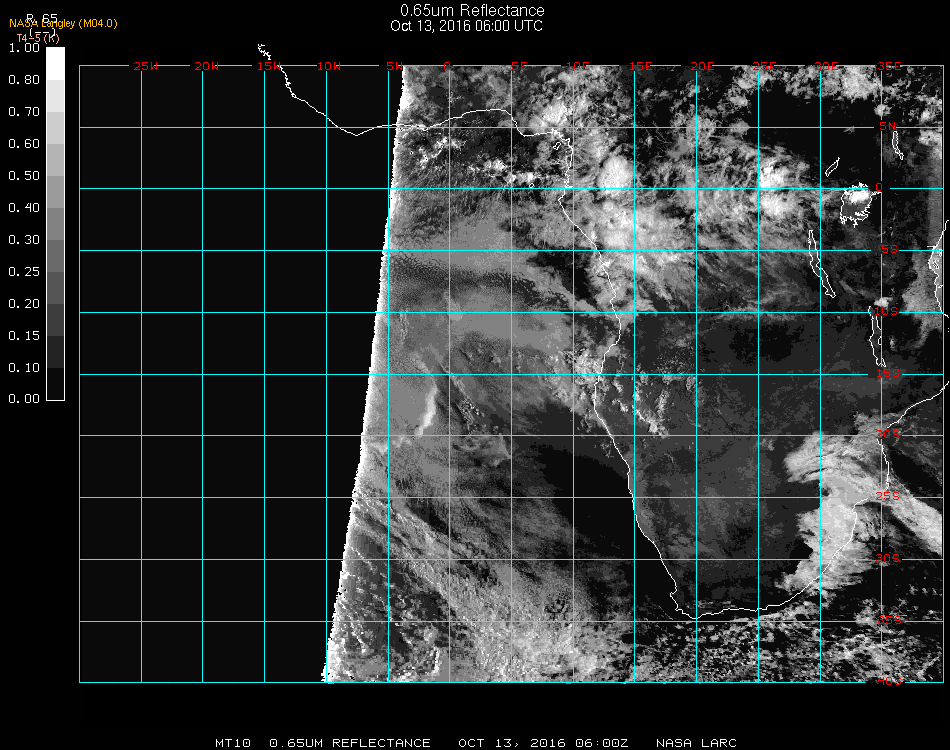This screenshot has width=950, height=750.
Task: Click the 30E longitude label
Action: [x=826, y=66]
